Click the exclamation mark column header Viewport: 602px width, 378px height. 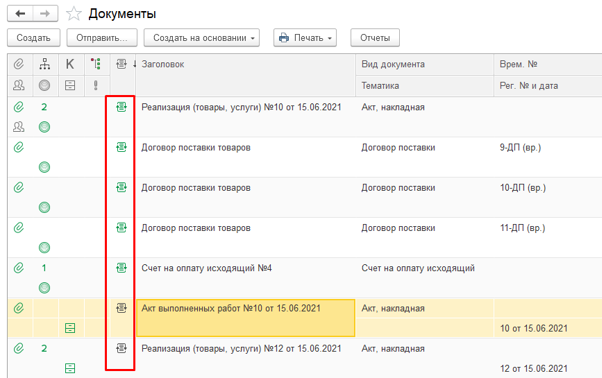coord(96,85)
